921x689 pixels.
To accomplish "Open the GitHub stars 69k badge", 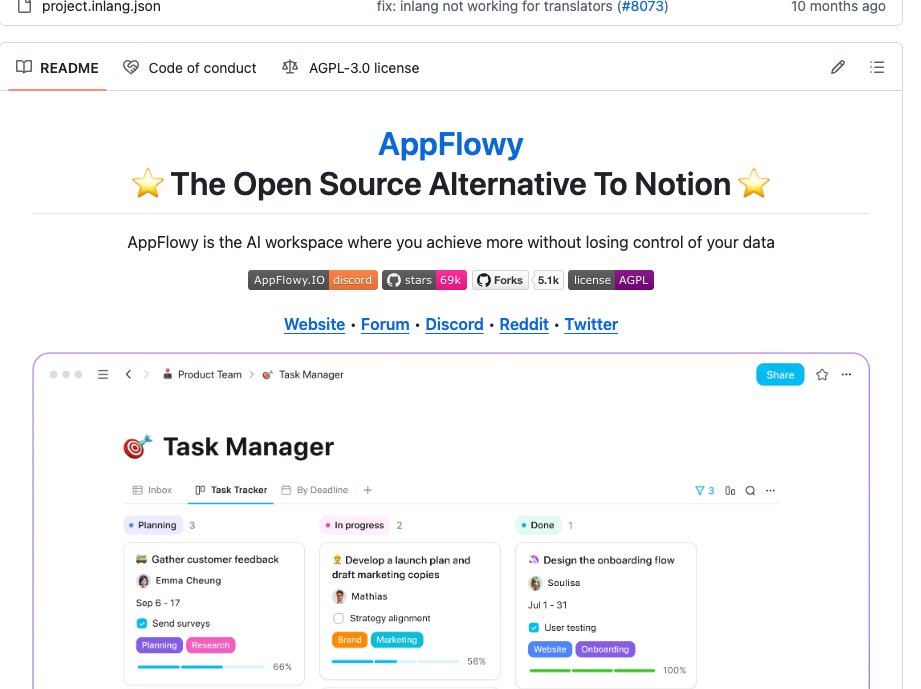I will coord(425,280).
